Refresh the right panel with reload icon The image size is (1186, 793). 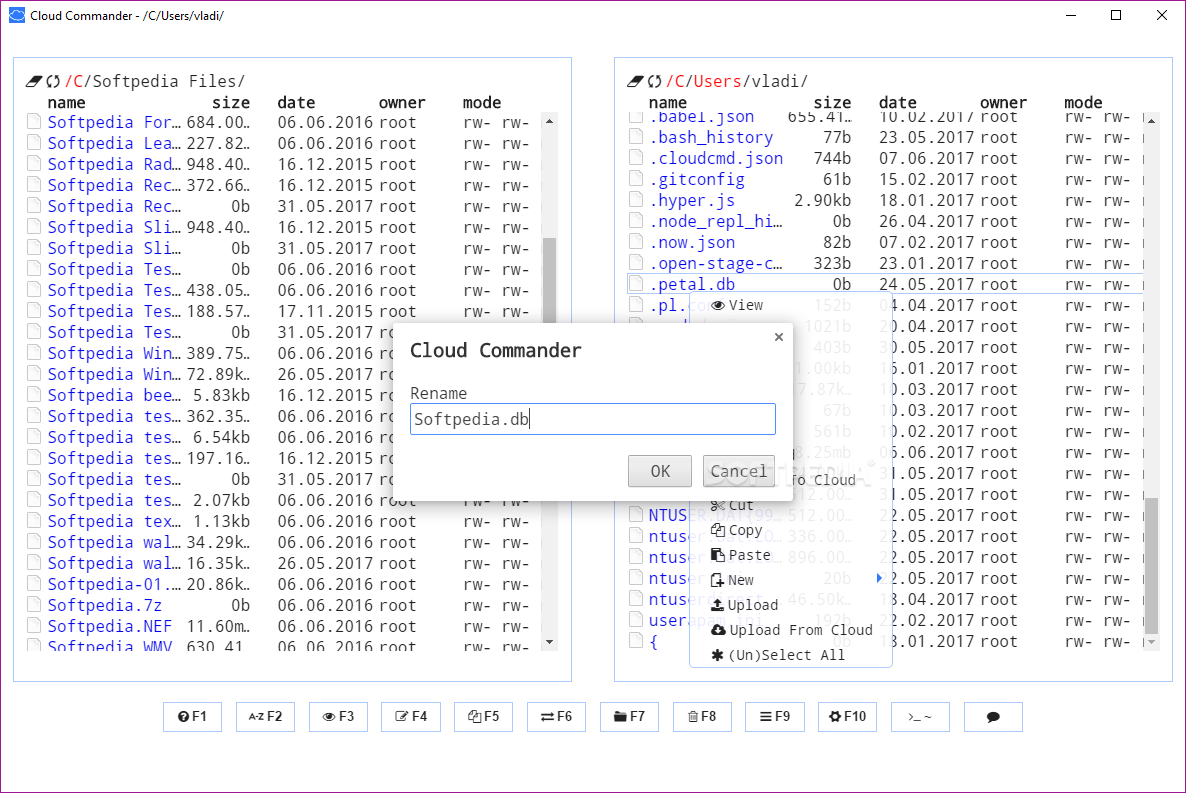[x=654, y=81]
